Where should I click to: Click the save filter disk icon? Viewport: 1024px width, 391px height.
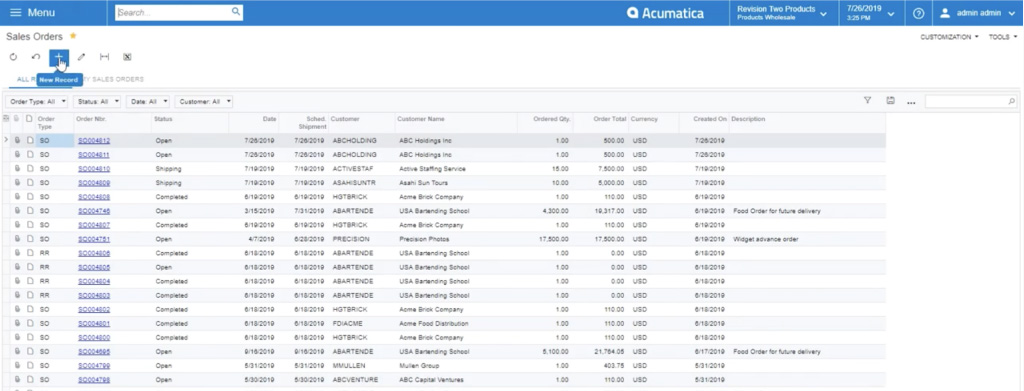[890, 101]
